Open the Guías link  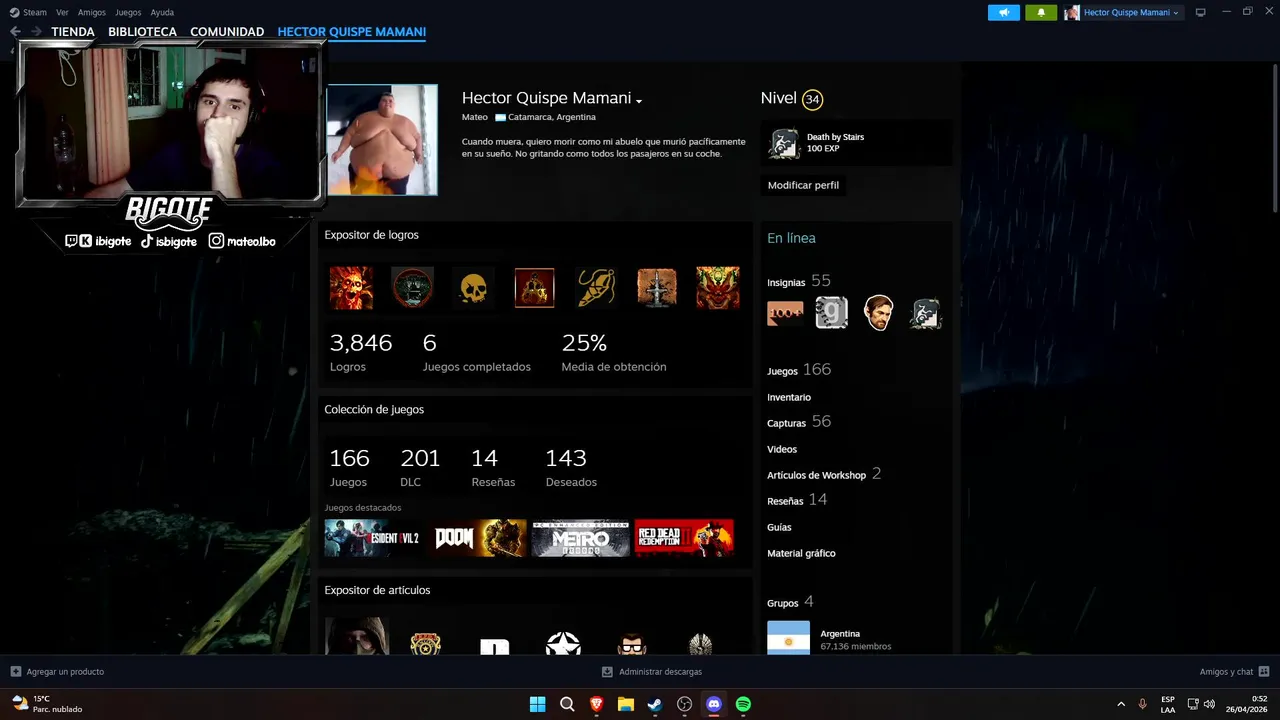tap(779, 527)
